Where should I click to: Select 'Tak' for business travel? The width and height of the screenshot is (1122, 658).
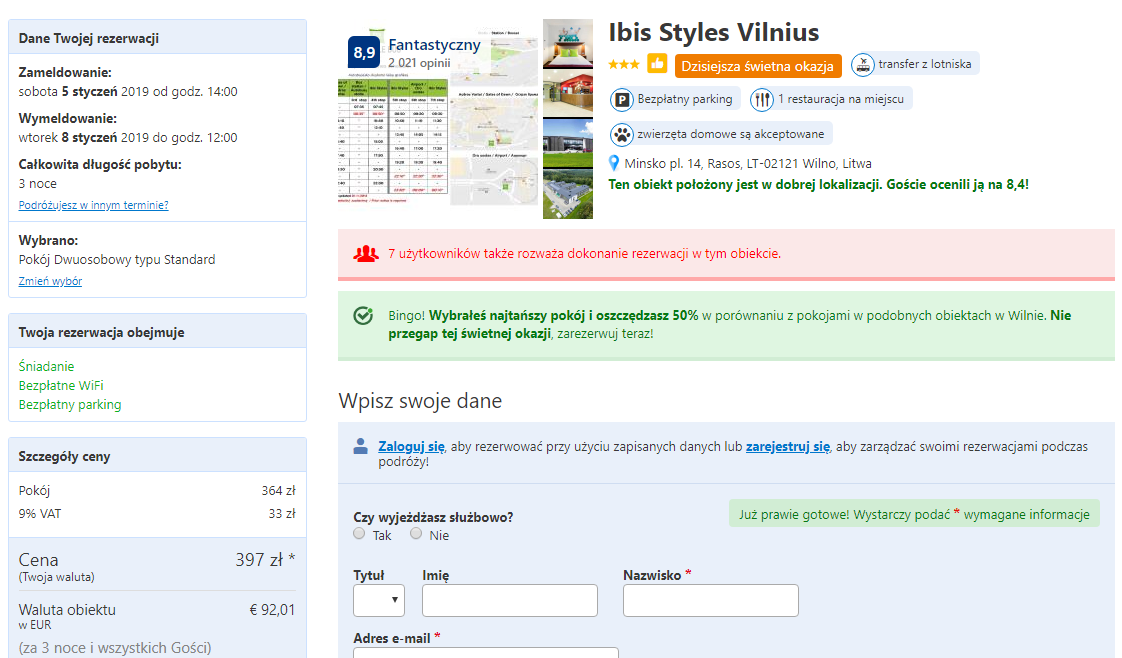[x=360, y=534]
